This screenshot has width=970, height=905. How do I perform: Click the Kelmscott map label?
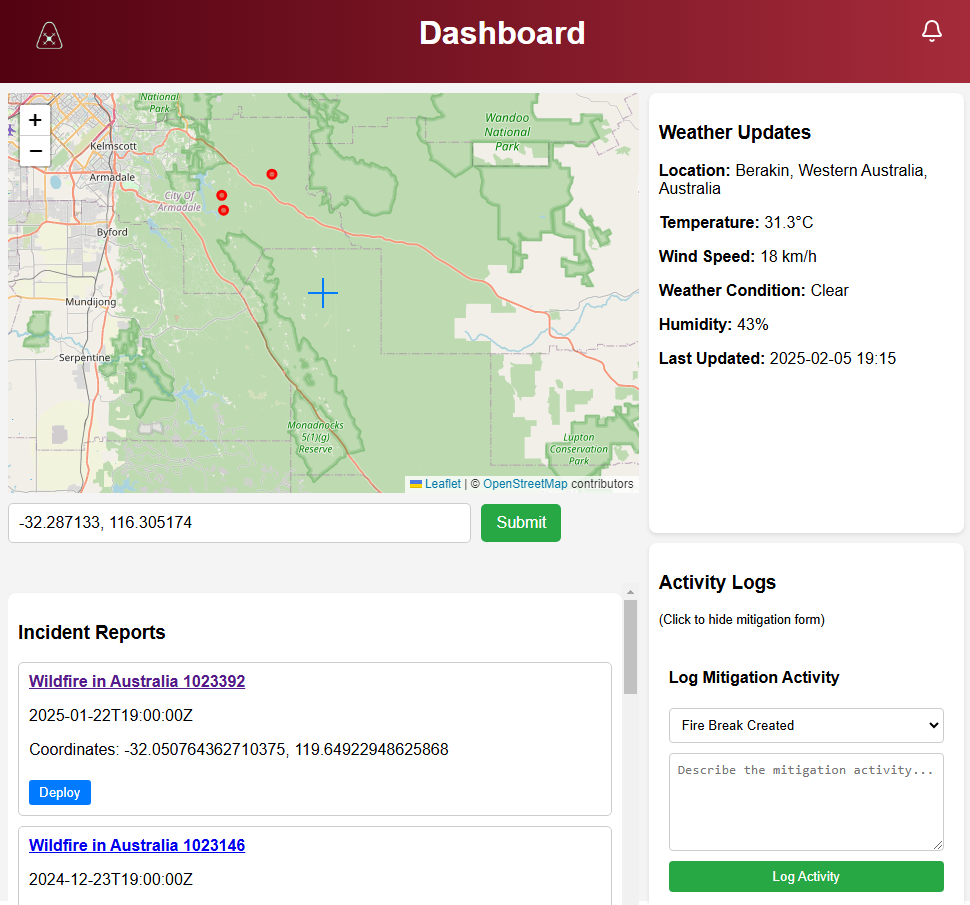[113, 146]
